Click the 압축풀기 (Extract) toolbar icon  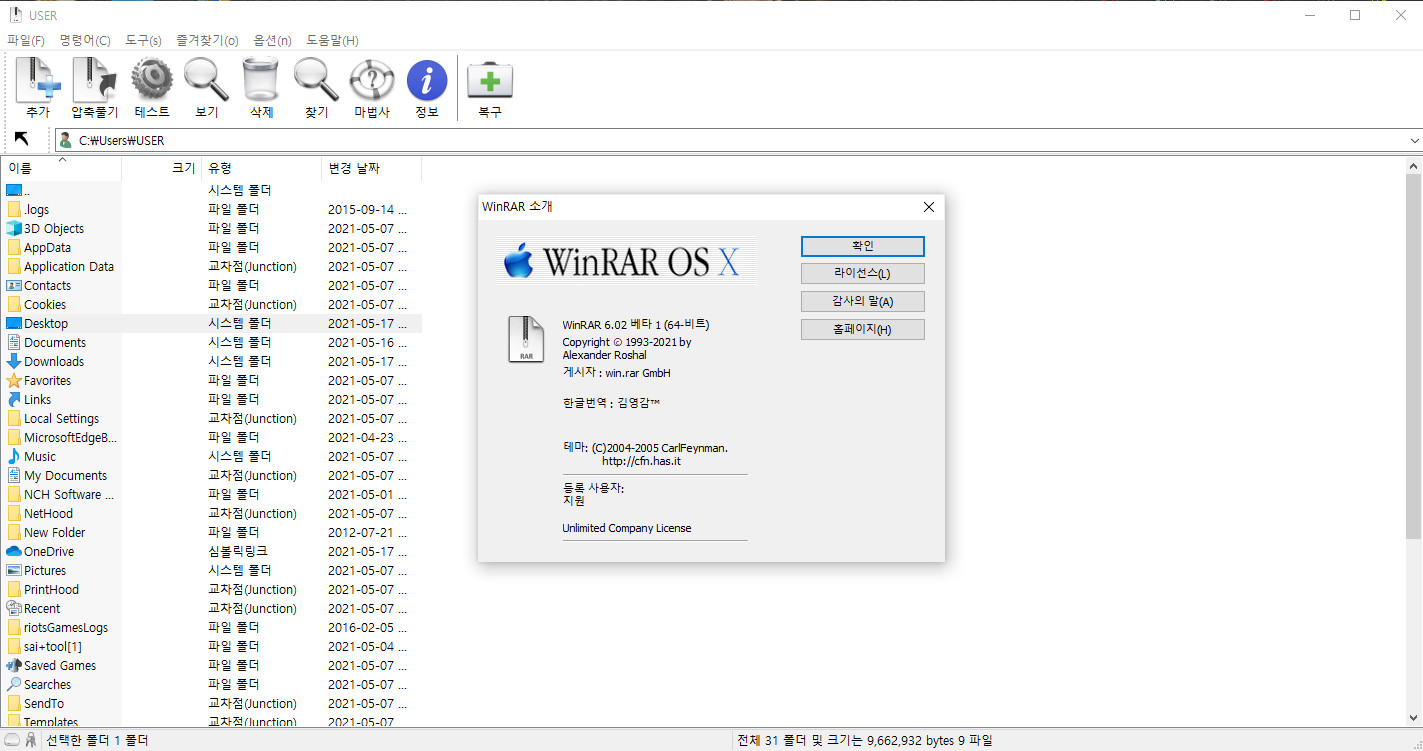[x=94, y=81]
